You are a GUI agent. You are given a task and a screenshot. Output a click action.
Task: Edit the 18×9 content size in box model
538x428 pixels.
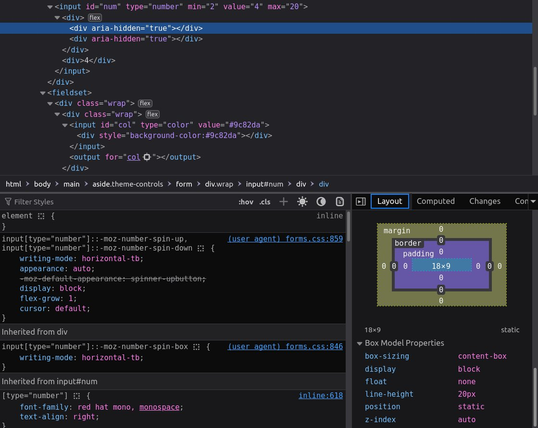click(441, 266)
